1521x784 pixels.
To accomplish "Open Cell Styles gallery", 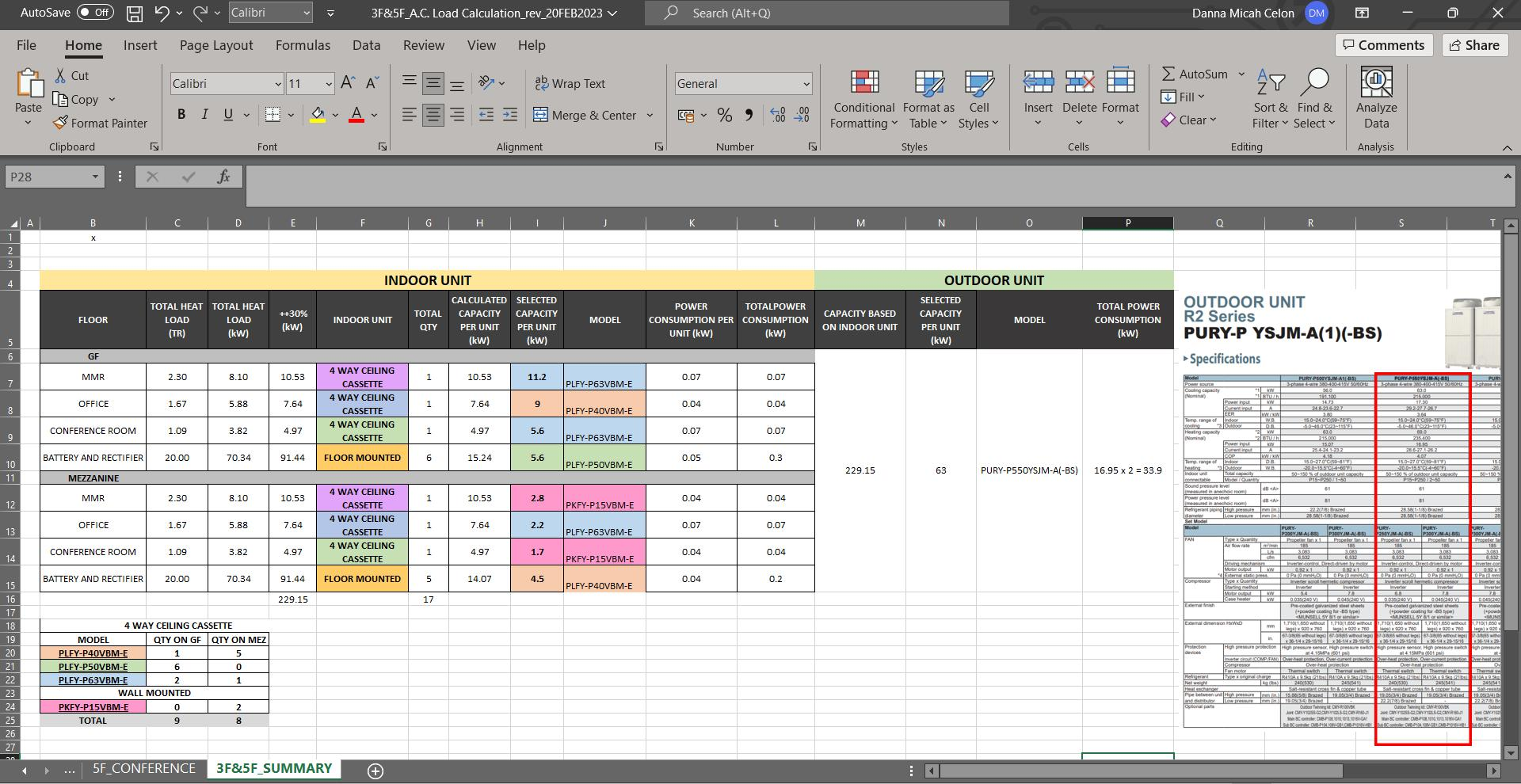I will [979, 100].
